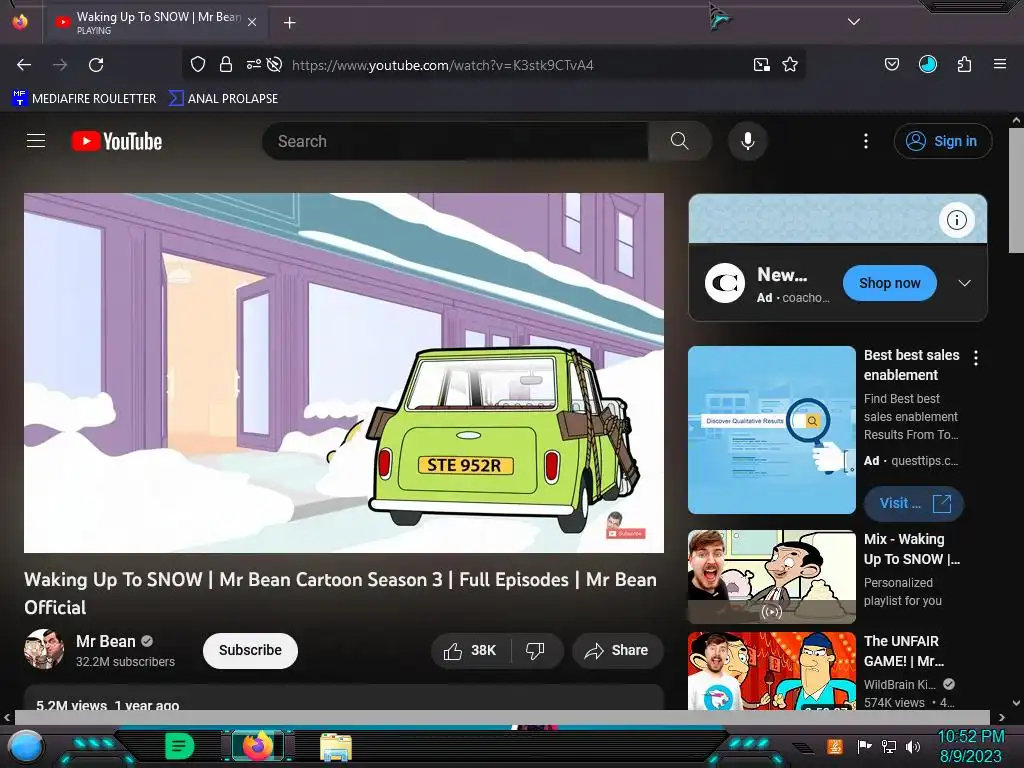Open Mr Bean channel avatar
Image resolution: width=1024 pixels, height=768 pixels.
[x=44, y=650]
